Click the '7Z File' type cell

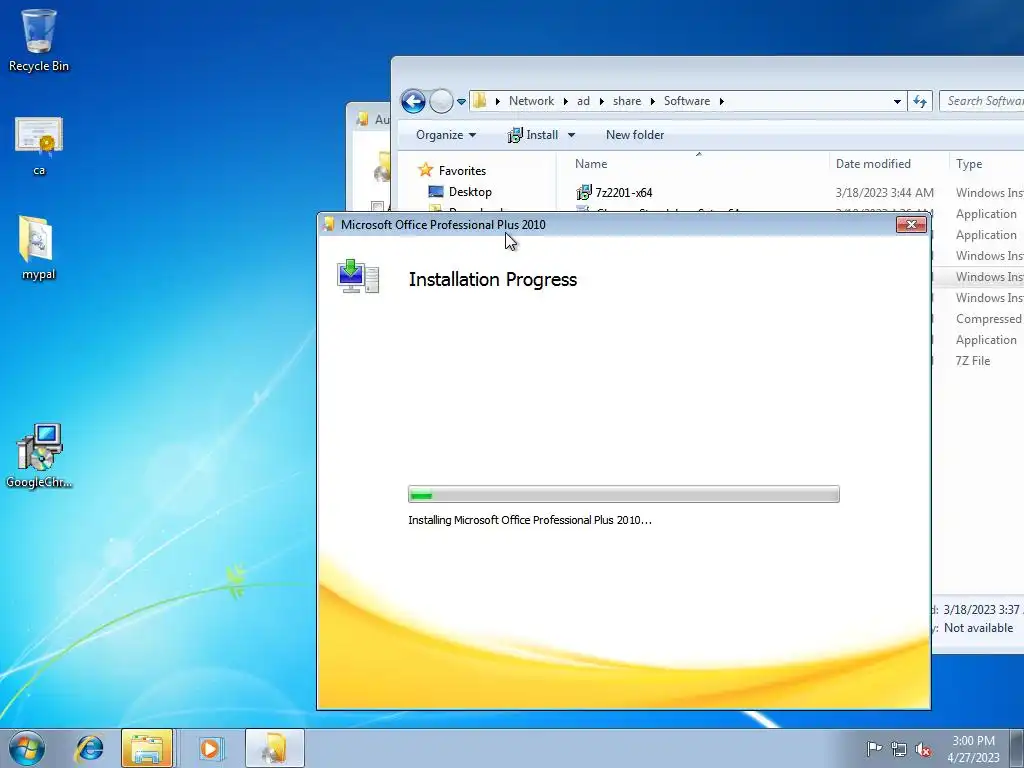pyautogui.click(x=972, y=360)
